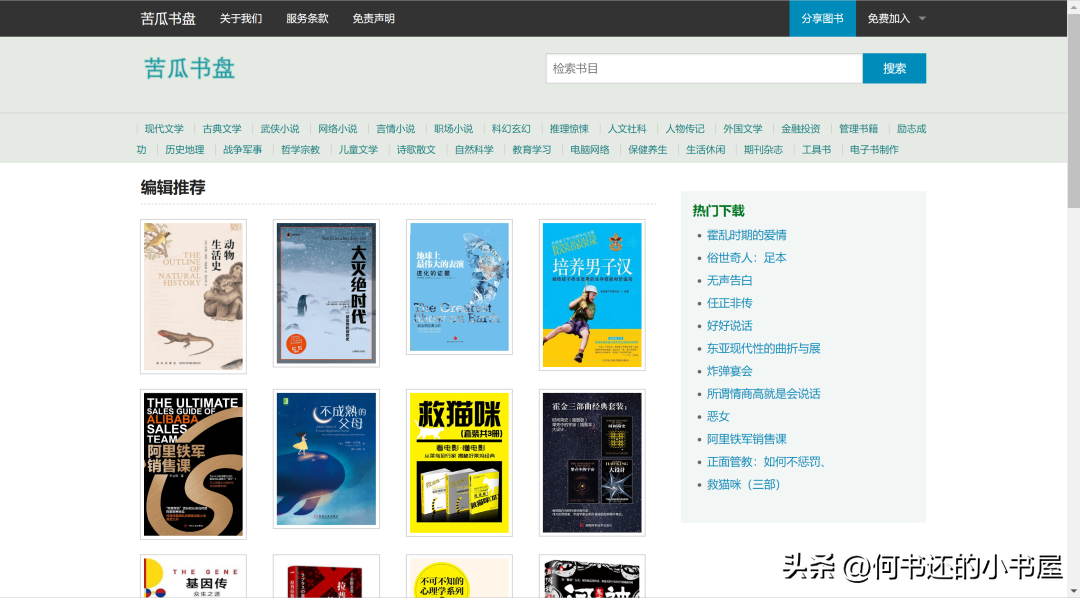Screen dimensions: 1080x598
Task: Open 人物传记 category
Action: pos(685,129)
